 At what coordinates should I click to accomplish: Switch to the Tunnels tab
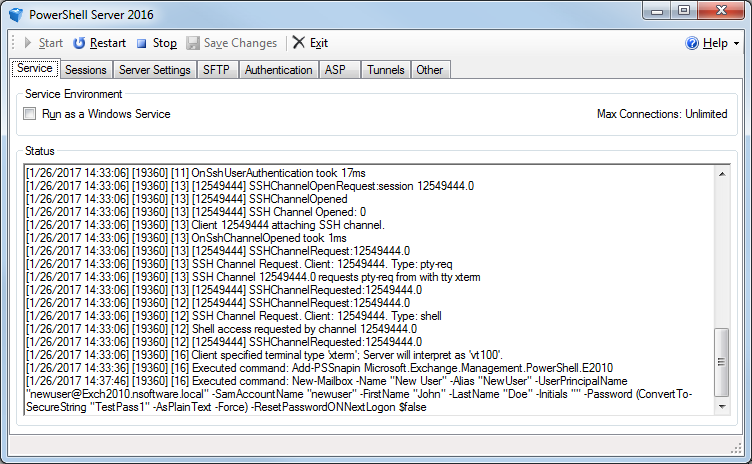point(386,70)
